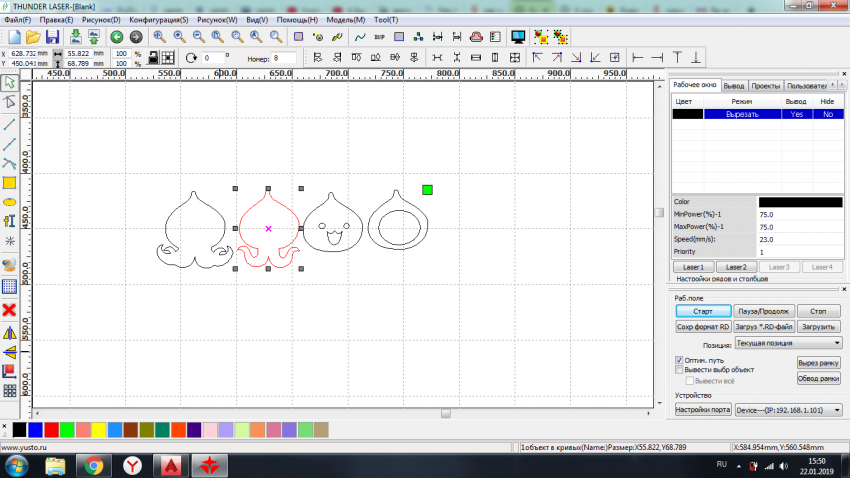Open the Конфигурация(S) menu
The height and width of the screenshot is (478, 850).
157,19
